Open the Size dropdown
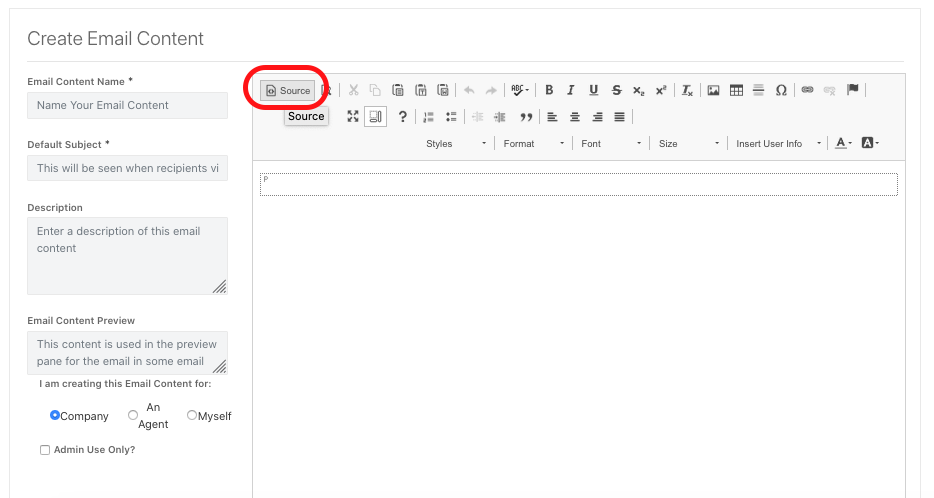This screenshot has height=498, width=934. click(688, 144)
